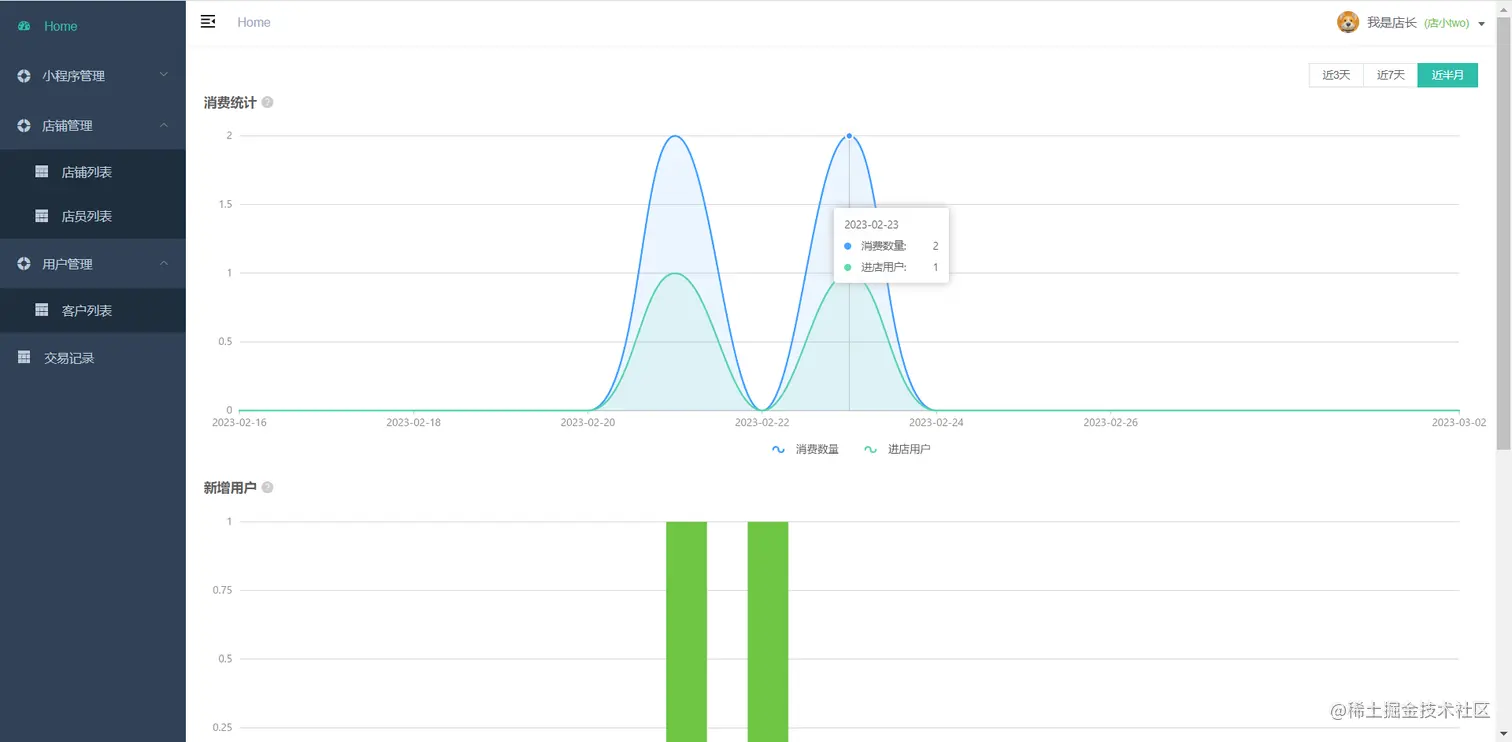Collapse the 用户管理 menu
The image size is (1512, 742).
[x=93, y=264]
